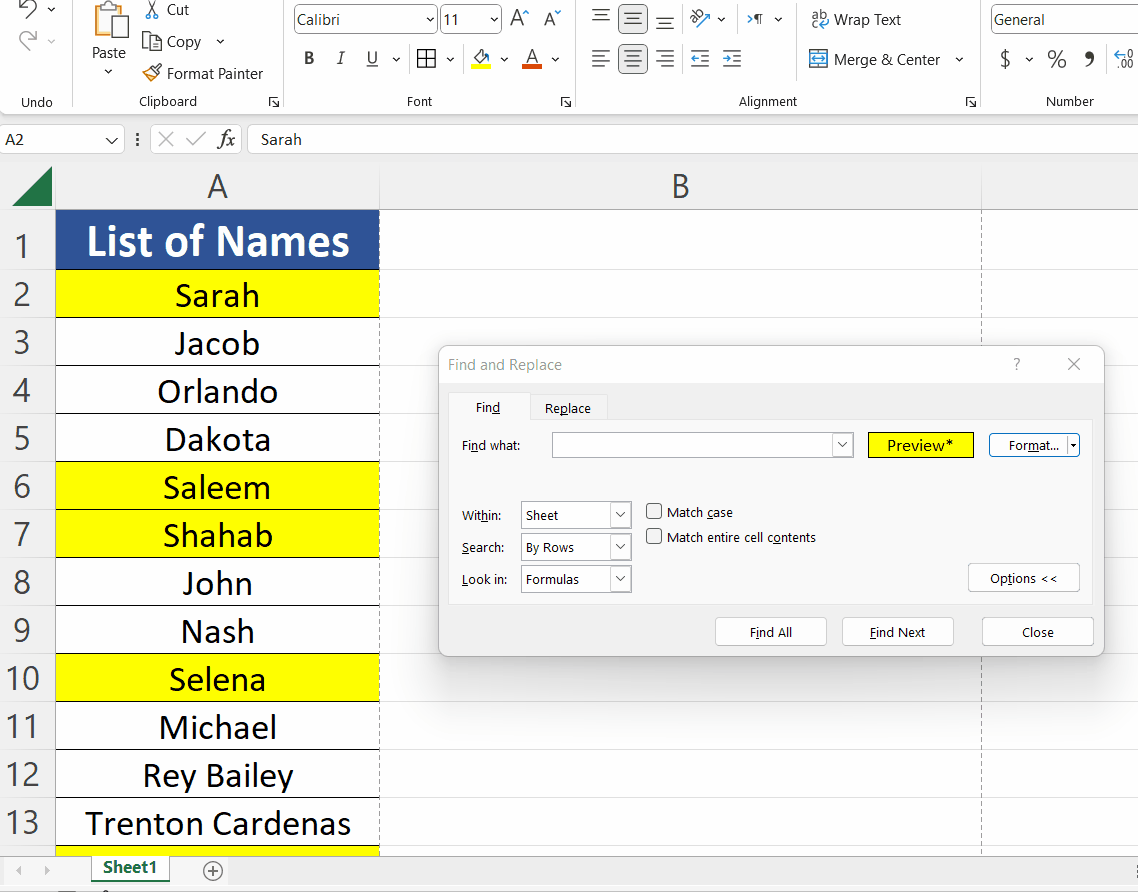1138x892 pixels.
Task: Open the Within dropdown in Find dialog
Action: pos(619,514)
